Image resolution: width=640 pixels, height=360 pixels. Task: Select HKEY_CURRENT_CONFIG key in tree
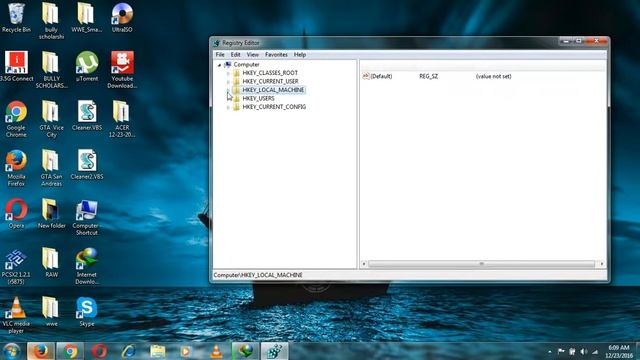(274, 107)
